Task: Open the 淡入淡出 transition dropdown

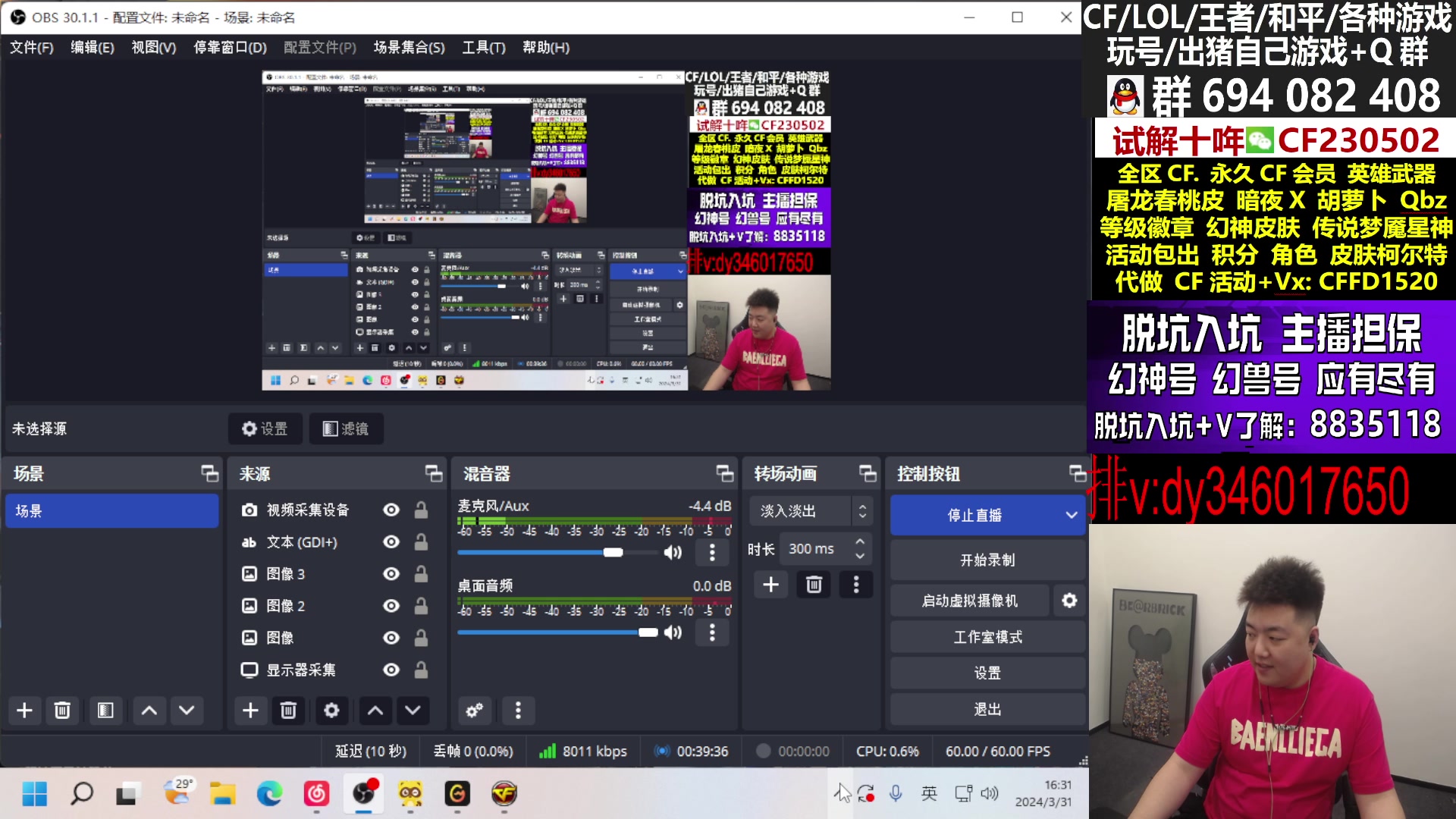Action: coord(810,511)
